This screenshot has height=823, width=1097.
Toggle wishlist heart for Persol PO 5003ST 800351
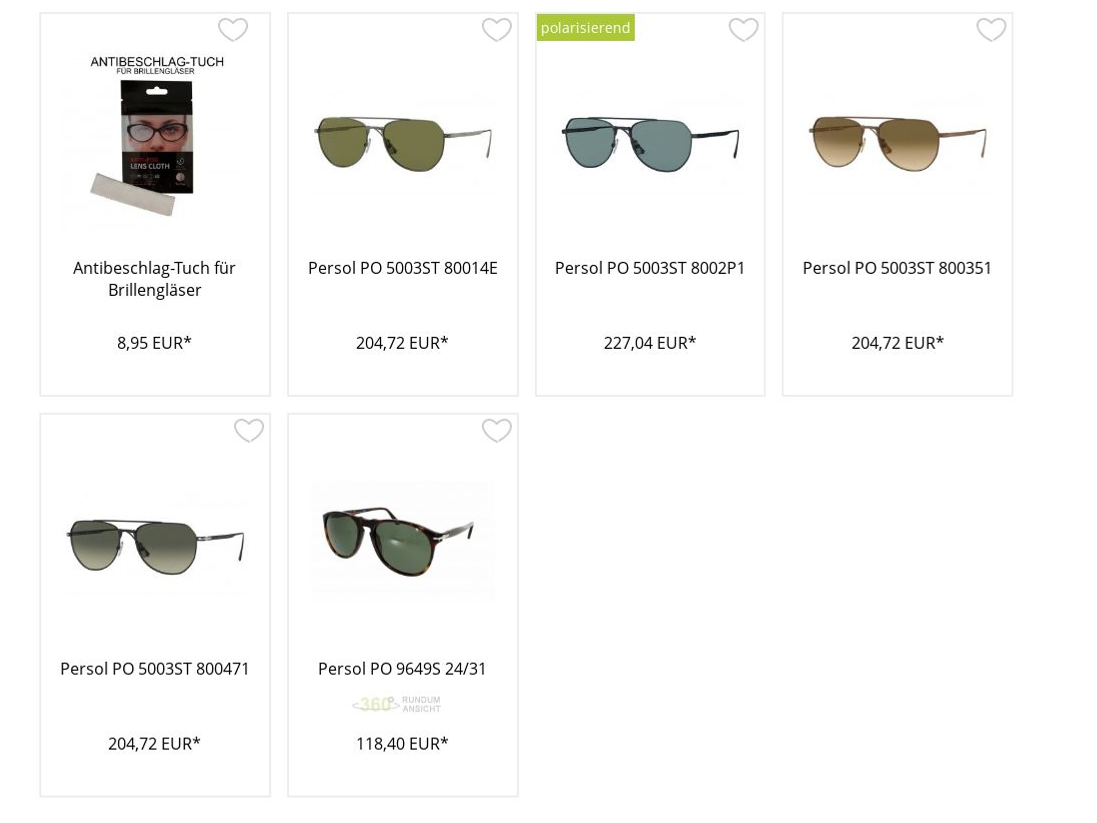tap(991, 30)
